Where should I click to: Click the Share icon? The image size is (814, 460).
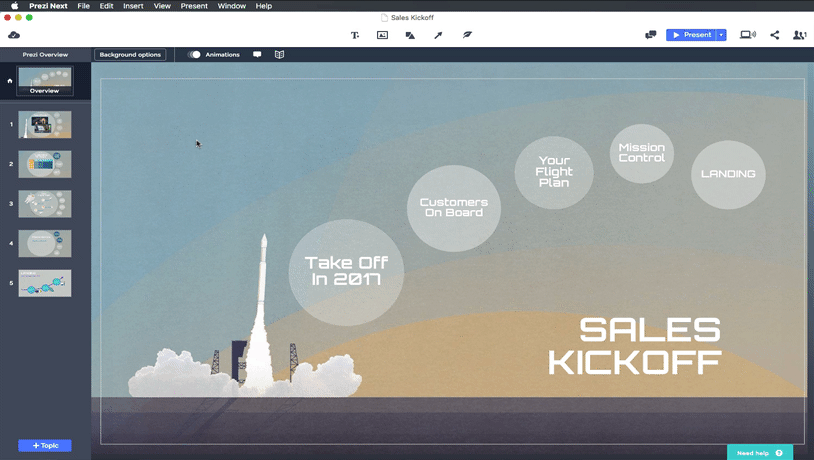(x=775, y=35)
